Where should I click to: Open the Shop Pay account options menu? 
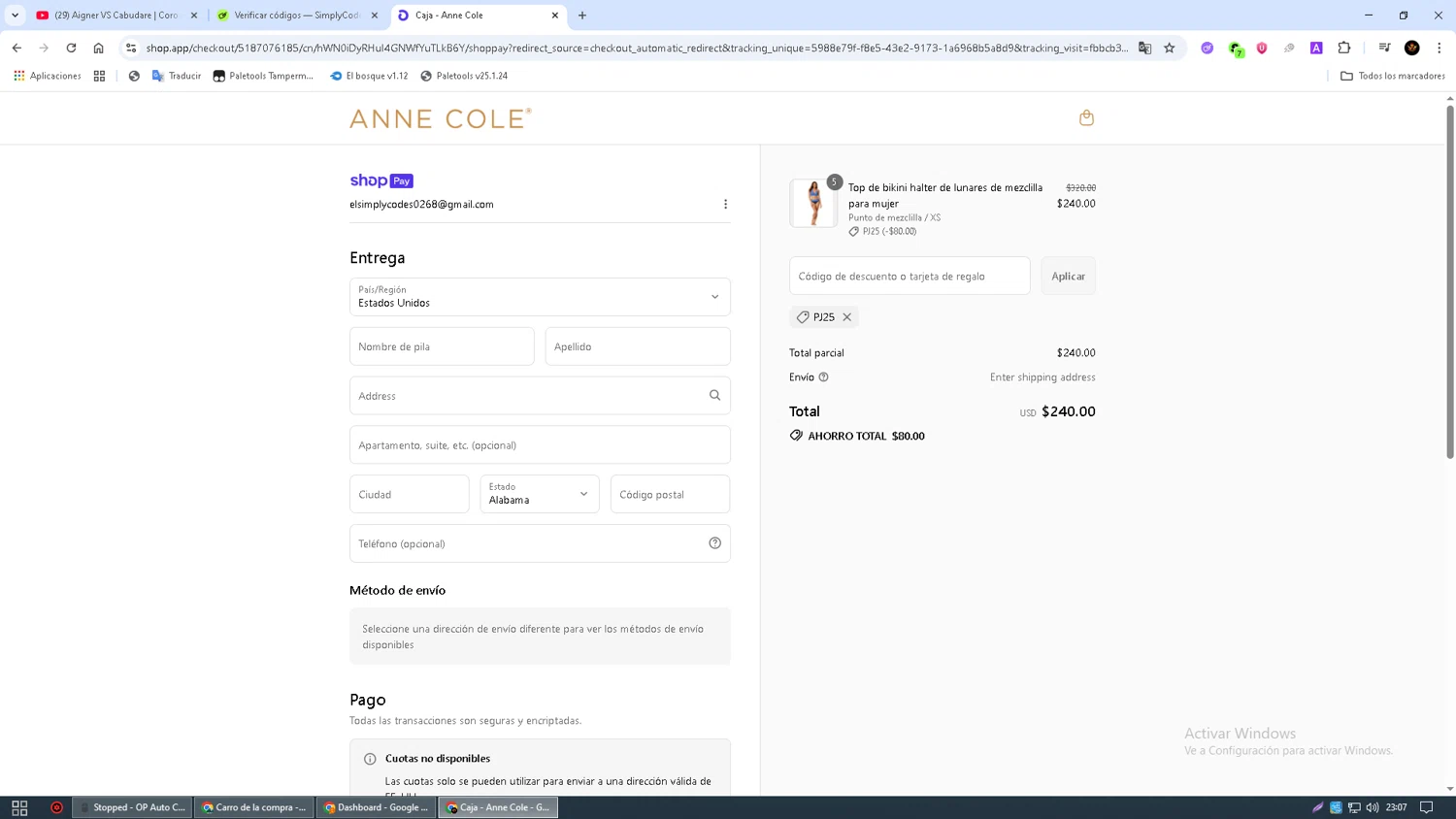(725, 204)
